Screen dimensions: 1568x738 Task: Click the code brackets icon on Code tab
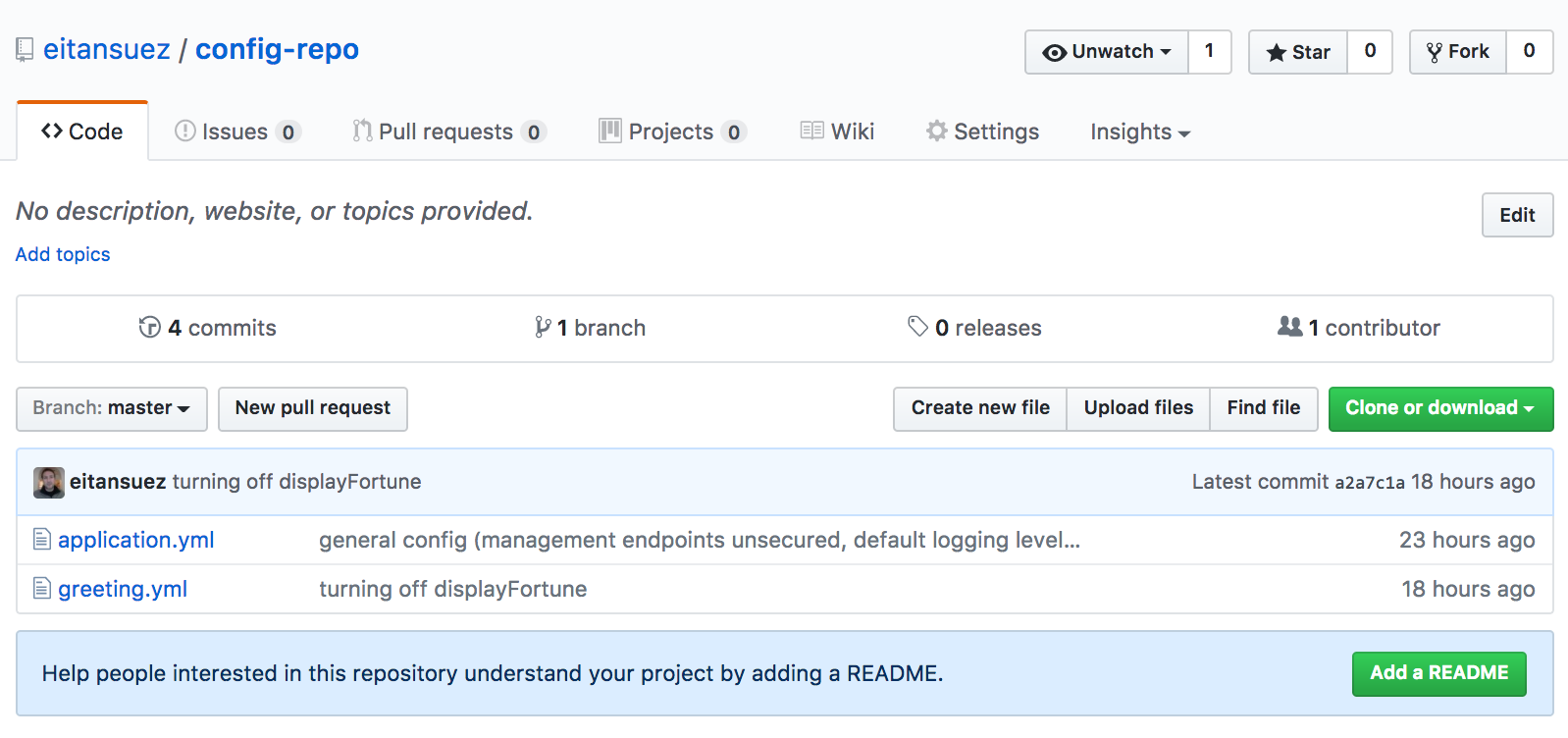pos(52,131)
